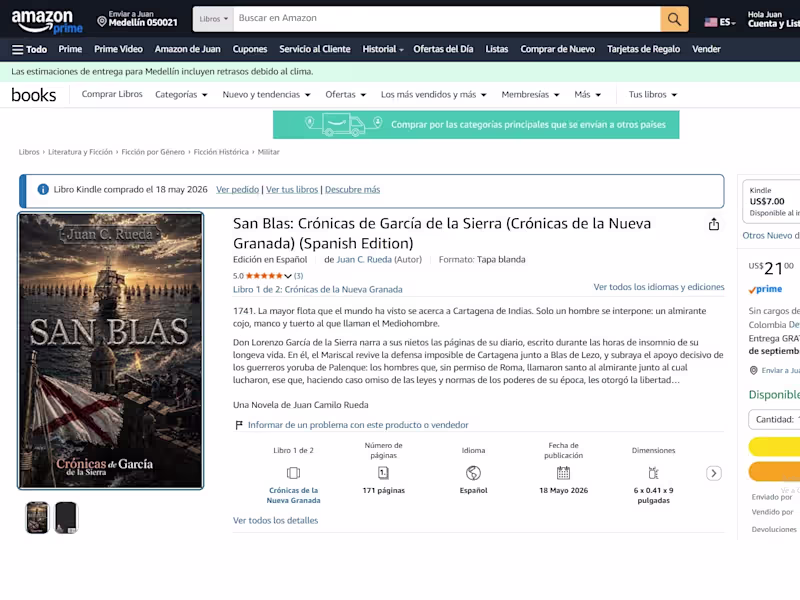Click the orange search magnifier button
Viewport: 800px width, 600px height.
[674, 19]
